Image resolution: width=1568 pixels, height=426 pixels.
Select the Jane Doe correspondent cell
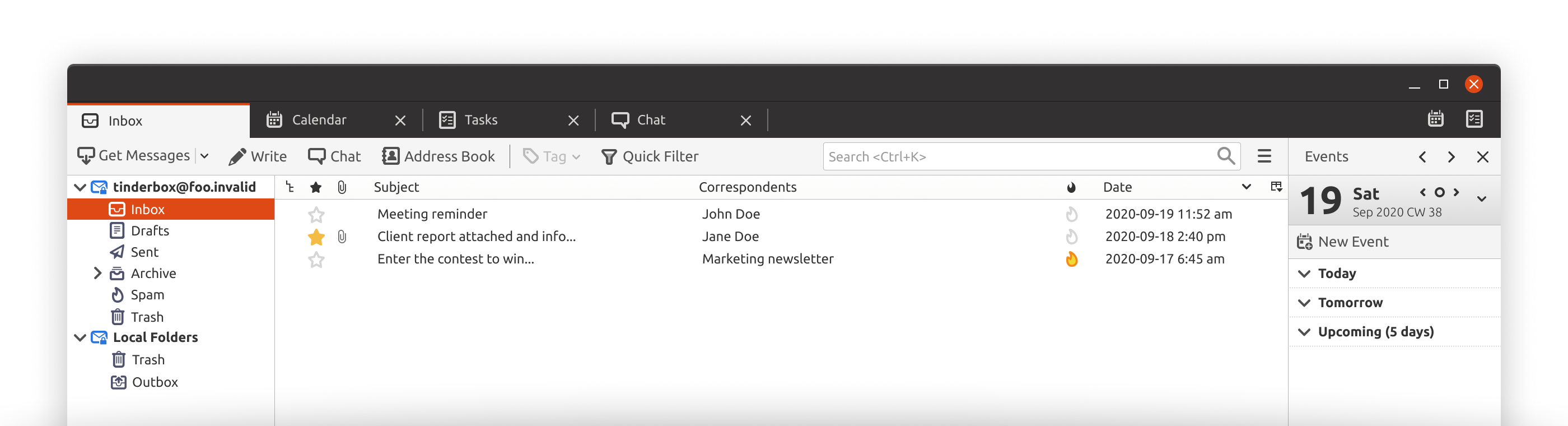(730, 237)
